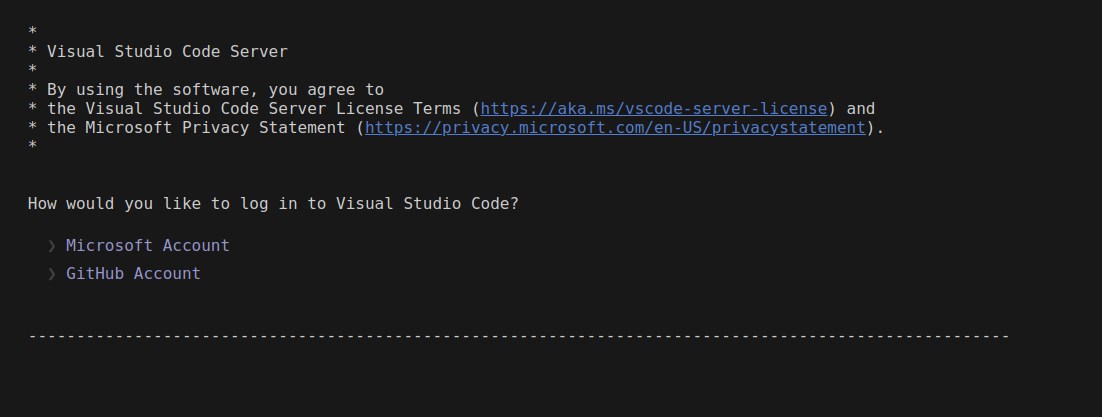Click the word "and" after the license link

click(x=861, y=108)
